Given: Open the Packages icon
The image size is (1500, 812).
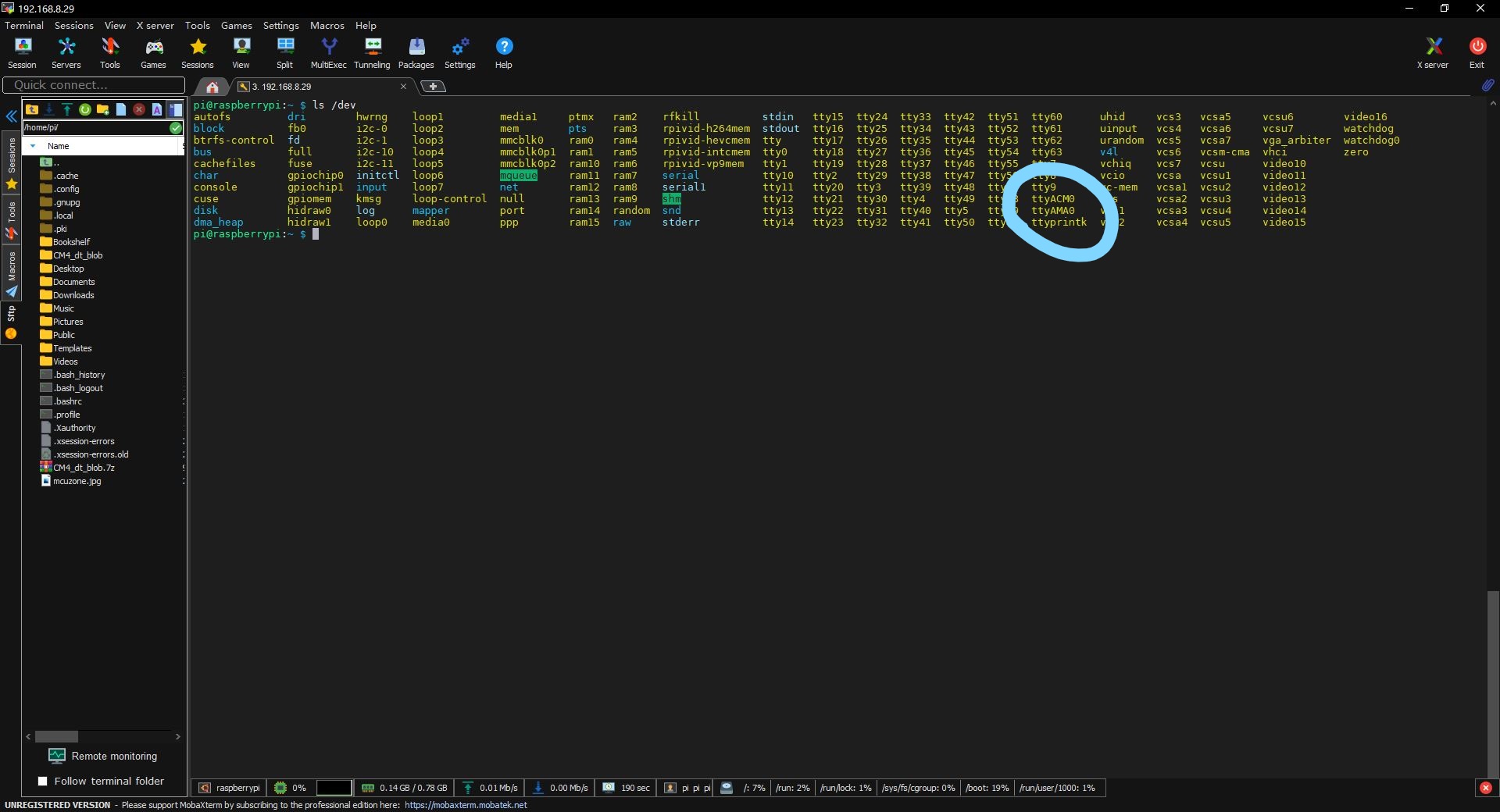Looking at the screenshot, I should (416, 53).
